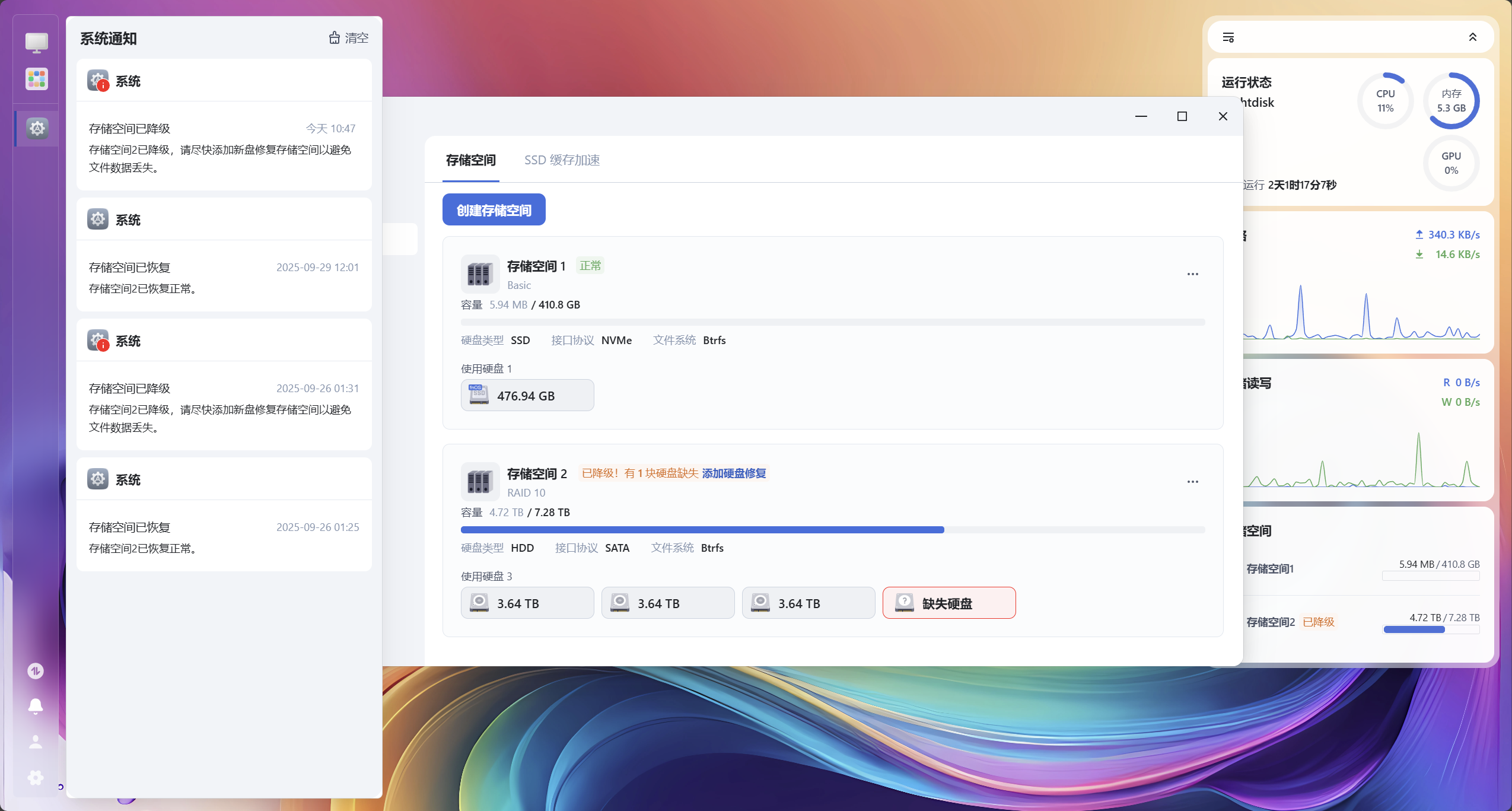Click the widget filter settings icon
Viewport: 1512px width, 811px height.
click(x=1228, y=38)
